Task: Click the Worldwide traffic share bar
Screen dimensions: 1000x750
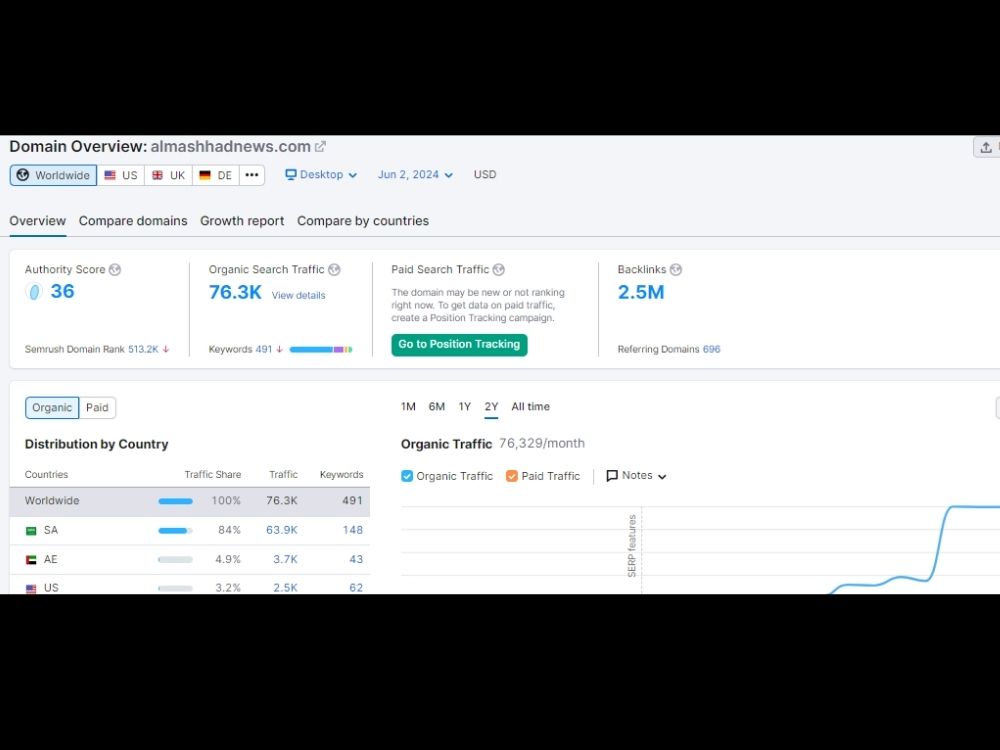Action: [175, 501]
